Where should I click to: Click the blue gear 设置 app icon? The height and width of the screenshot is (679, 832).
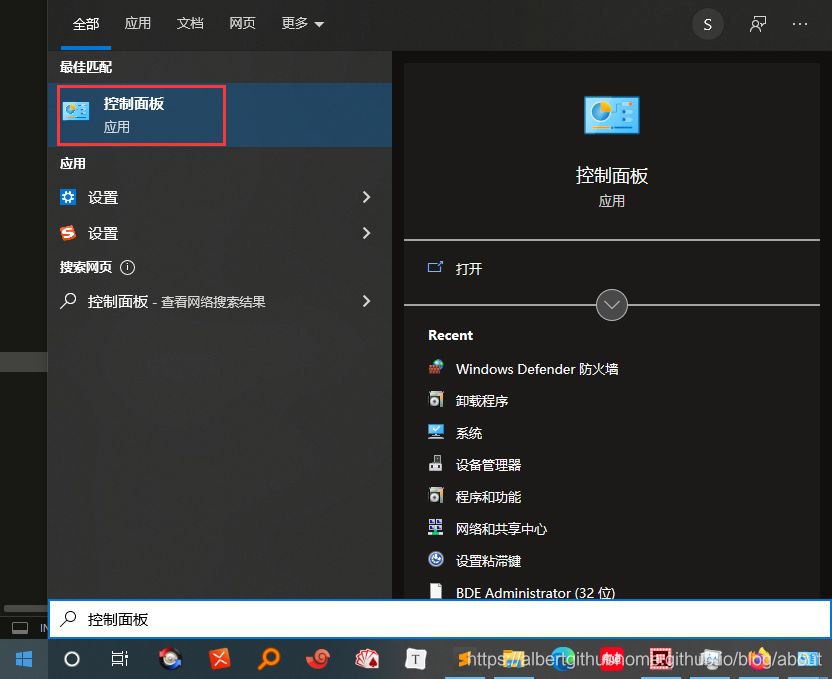[x=68, y=197]
